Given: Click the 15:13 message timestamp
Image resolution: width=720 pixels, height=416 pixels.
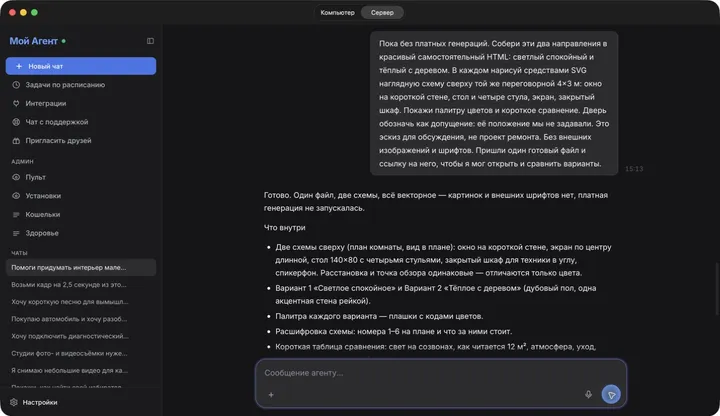Looking at the screenshot, I should pyautogui.click(x=634, y=169).
